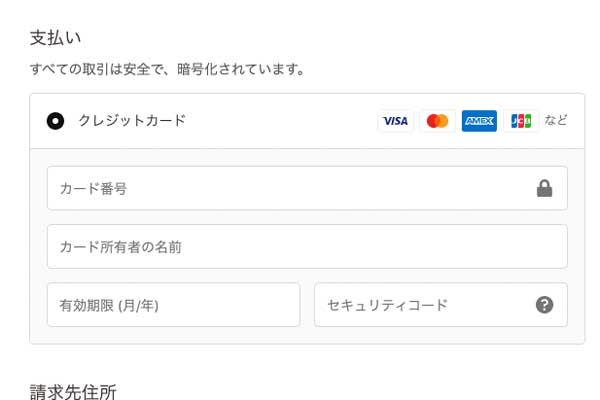Click the JCB card logo
Image resolution: width=600 pixels, height=400 pixels.
coord(521,121)
